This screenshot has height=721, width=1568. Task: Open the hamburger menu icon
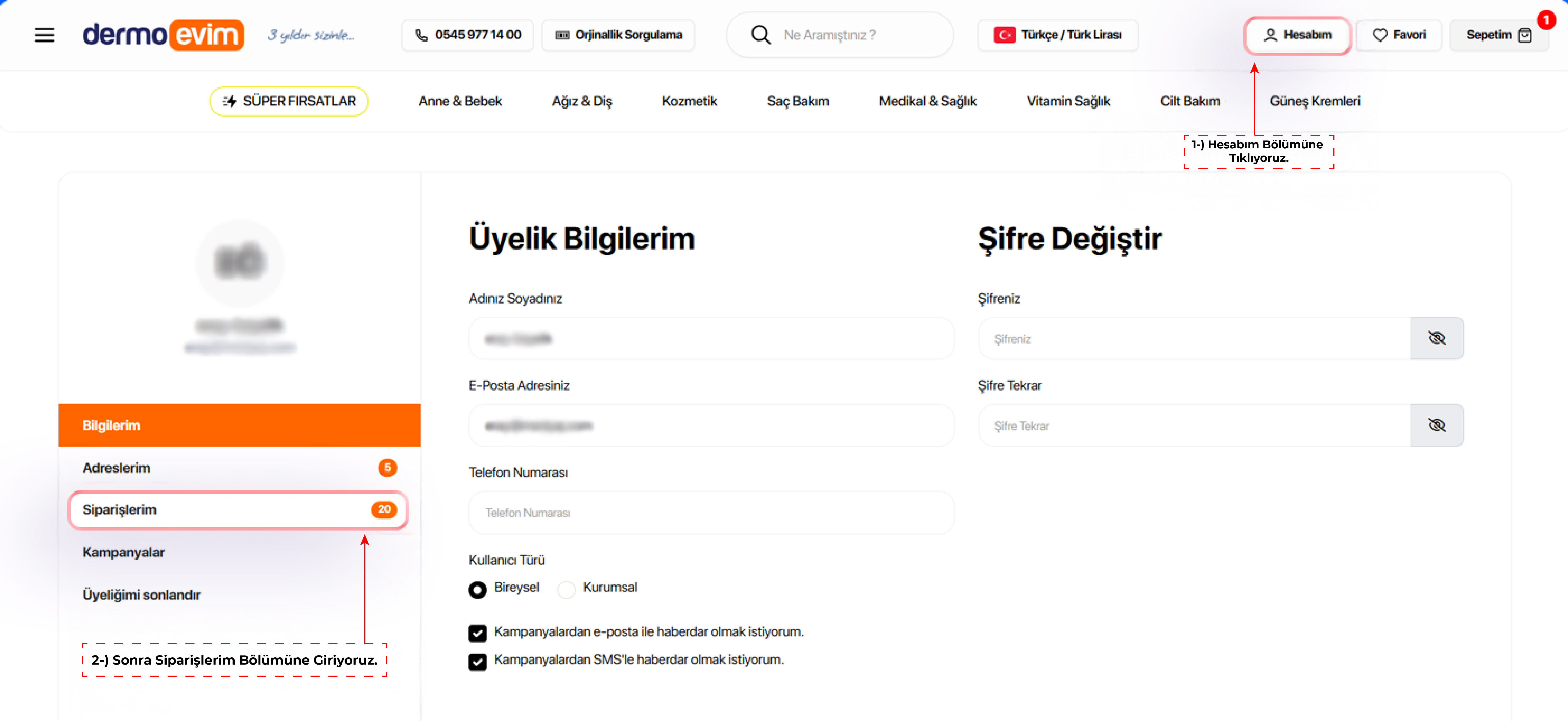point(44,35)
